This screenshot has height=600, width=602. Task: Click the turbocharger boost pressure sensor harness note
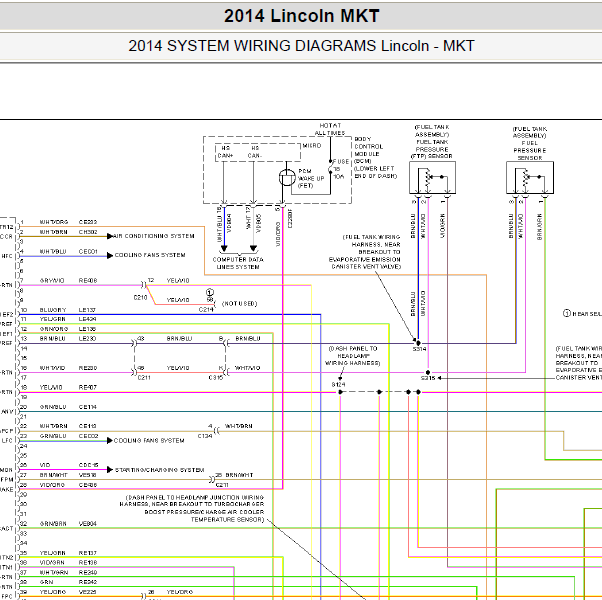192,509
